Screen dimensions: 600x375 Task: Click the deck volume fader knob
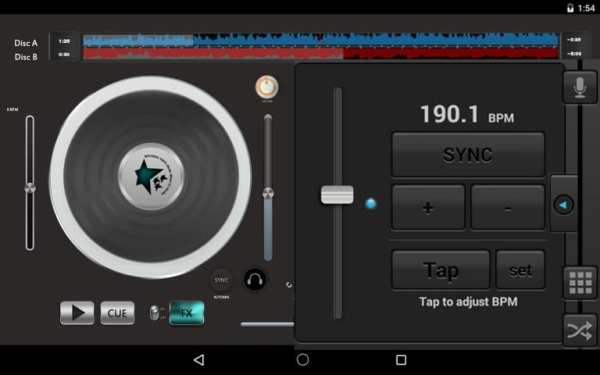coord(268,193)
